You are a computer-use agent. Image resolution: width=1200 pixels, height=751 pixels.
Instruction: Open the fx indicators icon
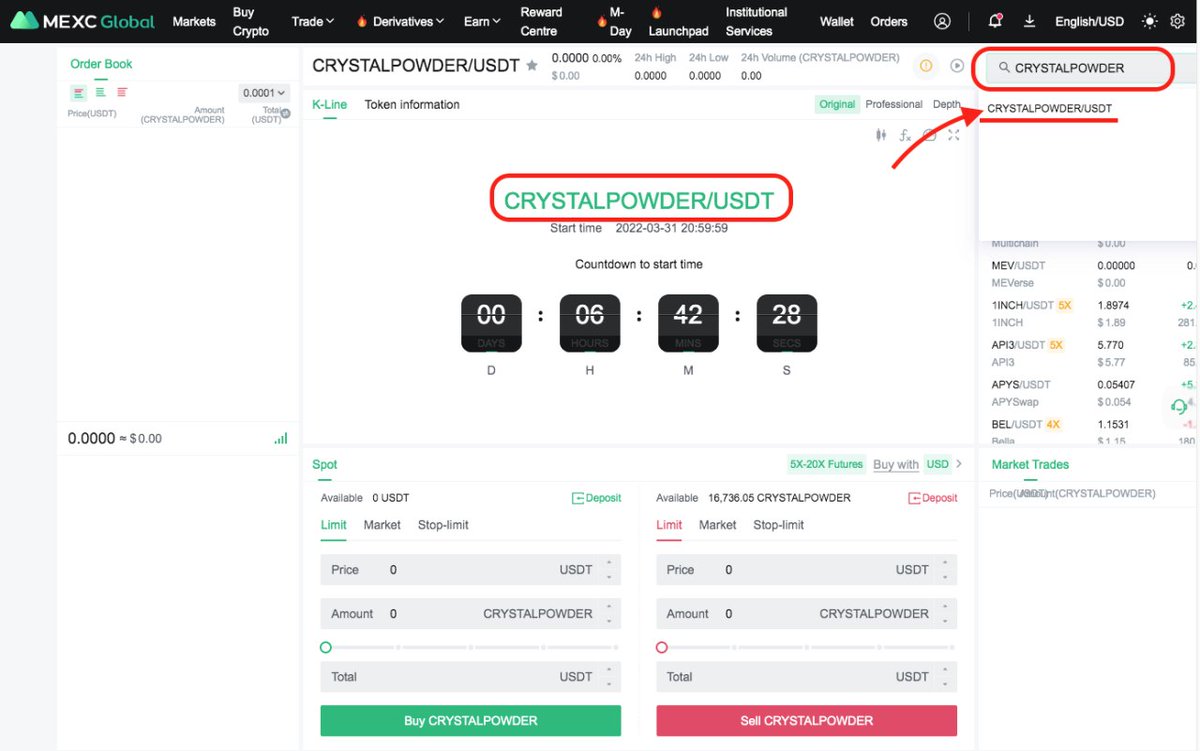pos(905,135)
